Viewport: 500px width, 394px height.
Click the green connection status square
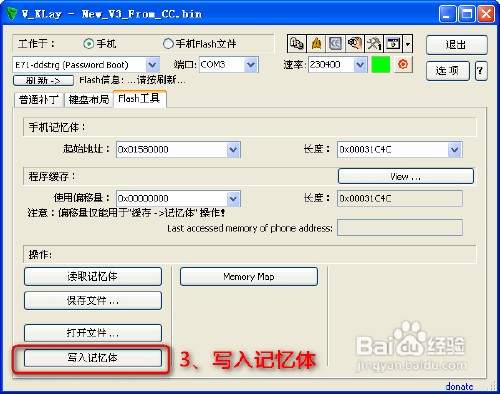tap(381, 64)
